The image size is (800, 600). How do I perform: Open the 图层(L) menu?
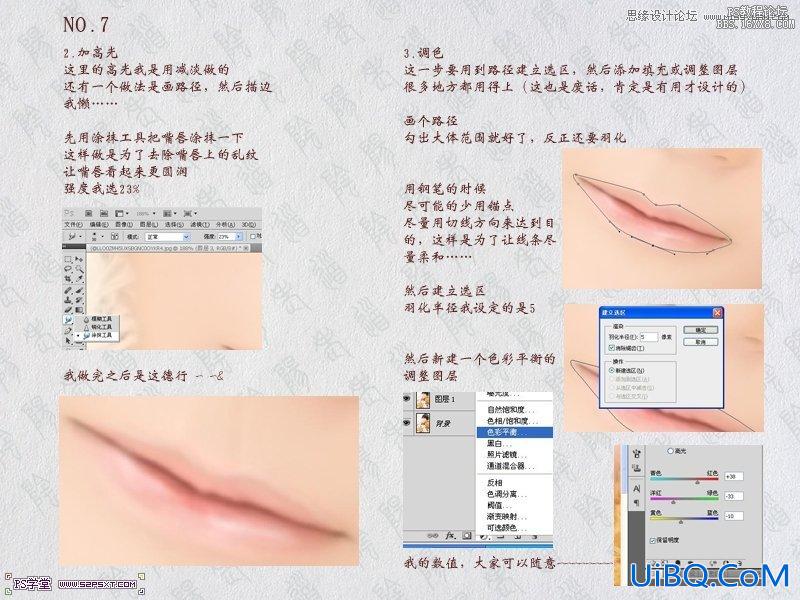click(x=149, y=224)
